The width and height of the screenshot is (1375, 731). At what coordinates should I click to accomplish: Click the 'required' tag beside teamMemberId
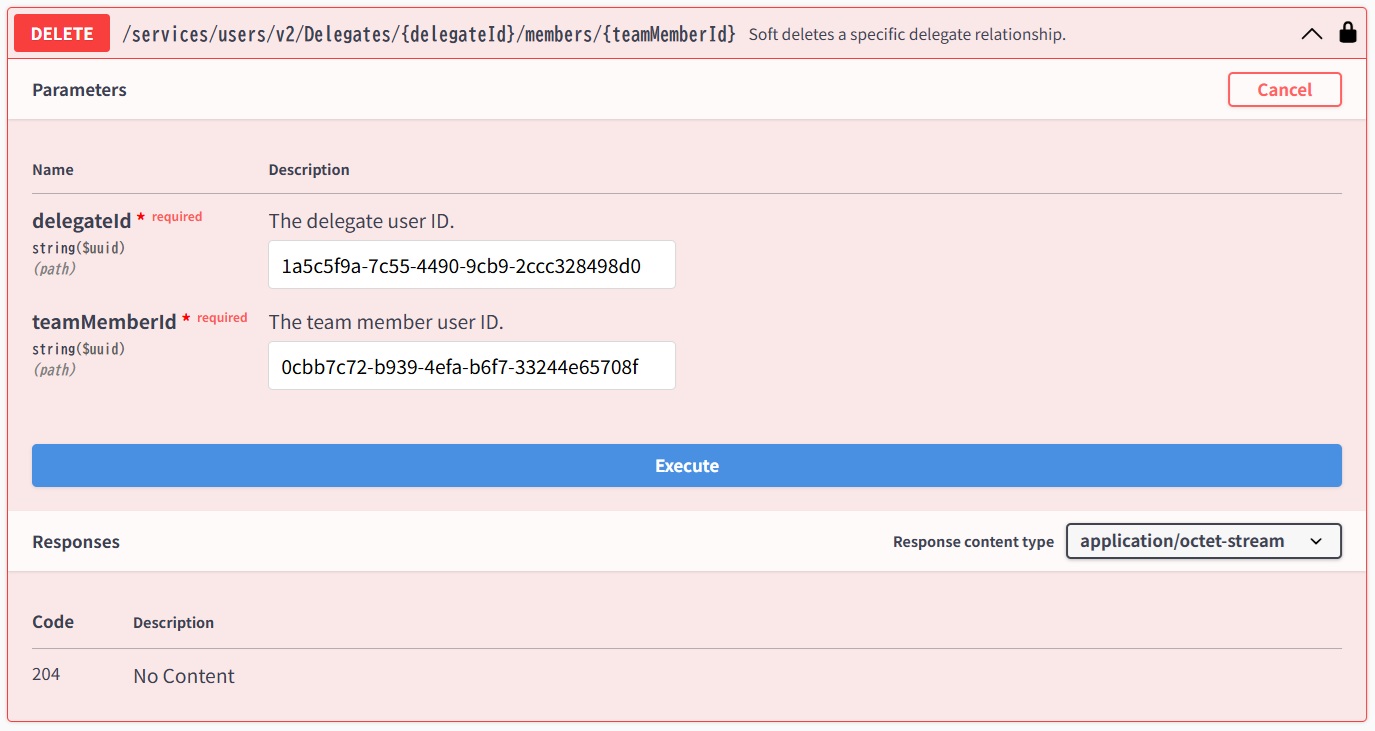point(222,318)
